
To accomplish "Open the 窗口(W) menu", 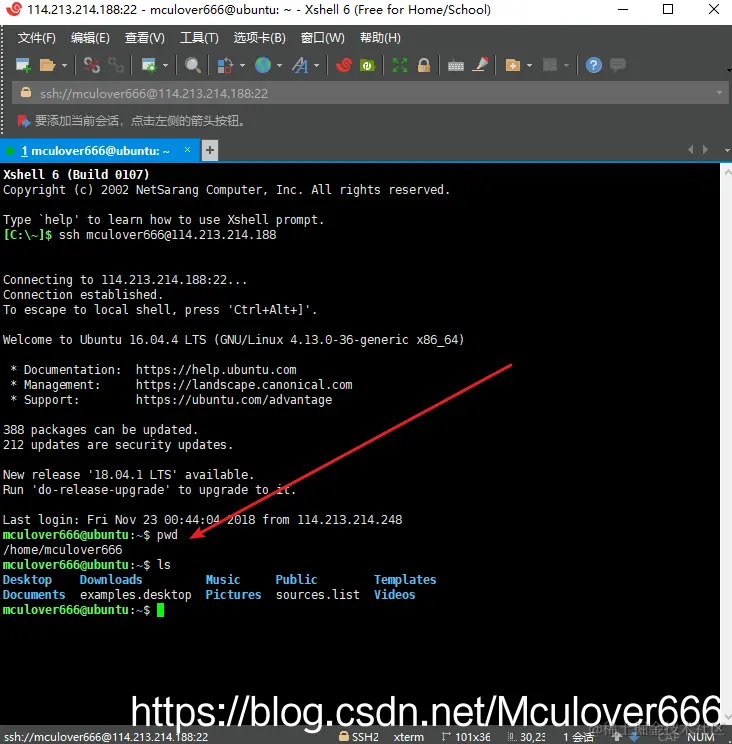I will pos(323,37).
